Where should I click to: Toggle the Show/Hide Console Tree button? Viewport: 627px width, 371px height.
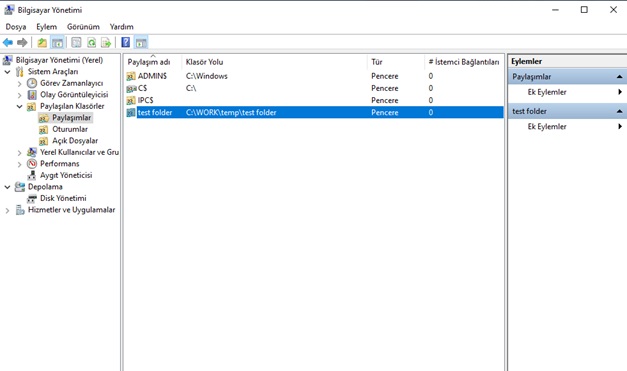point(57,42)
